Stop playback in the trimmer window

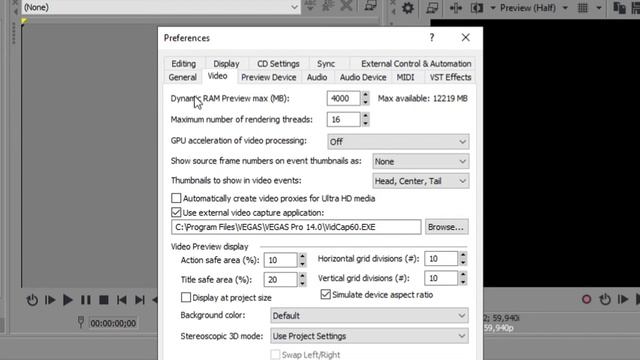coord(104,300)
